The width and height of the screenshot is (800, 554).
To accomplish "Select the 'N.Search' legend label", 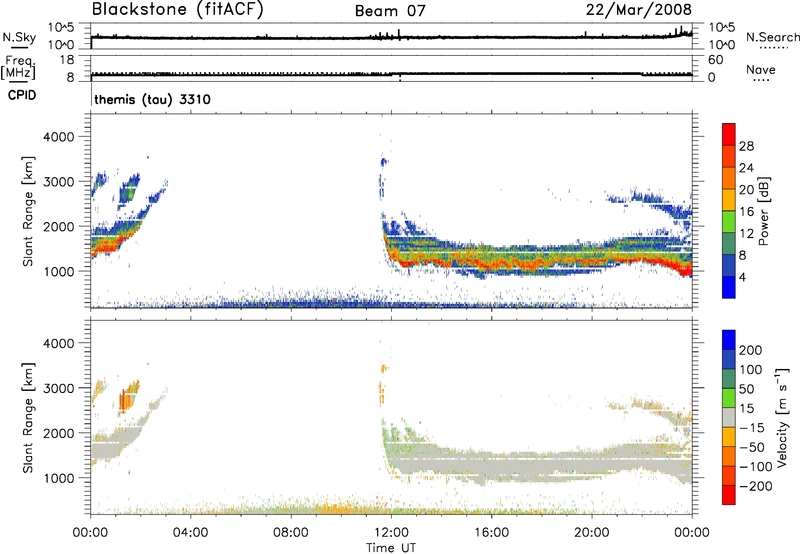I will [772, 37].
